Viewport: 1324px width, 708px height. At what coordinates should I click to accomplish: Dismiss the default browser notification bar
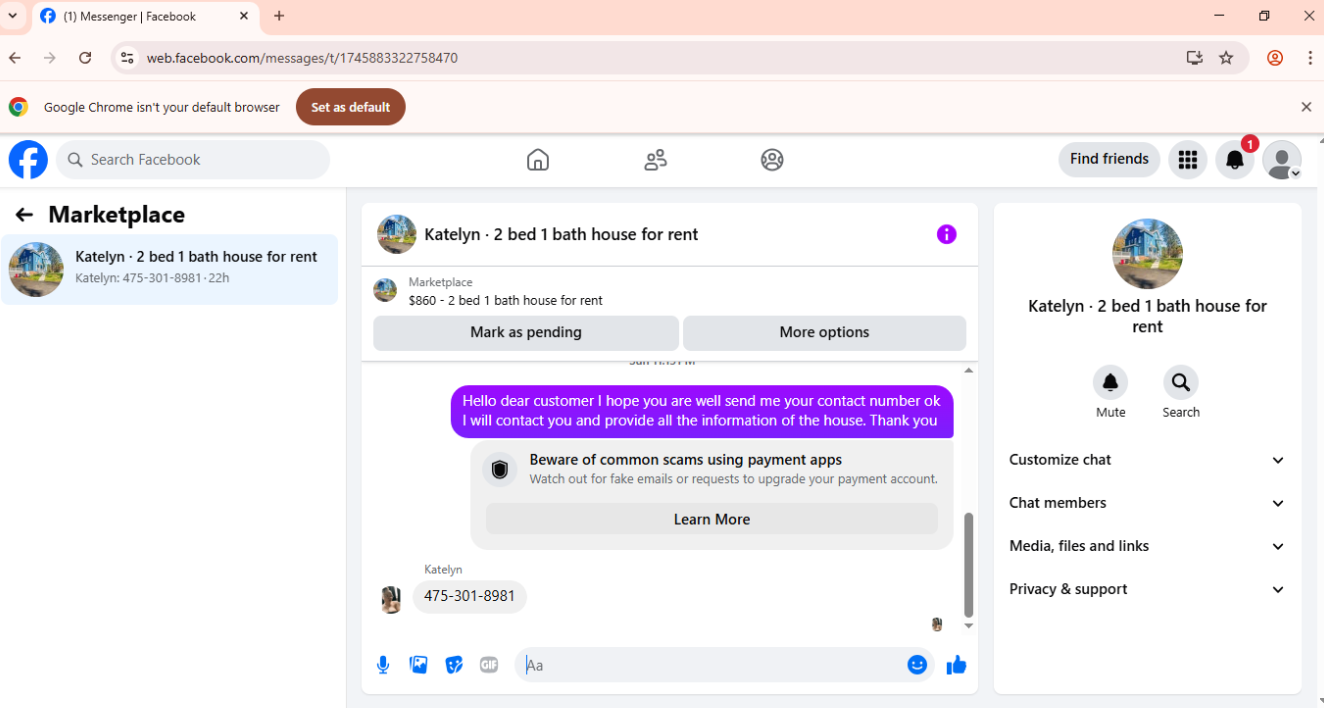tap(1306, 107)
